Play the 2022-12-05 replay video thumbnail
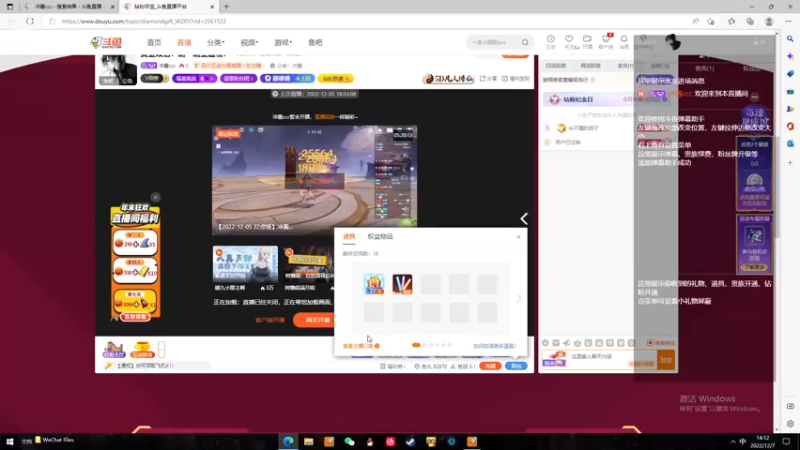The height and width of the screenshot is (450, 800). pos(314,180)
